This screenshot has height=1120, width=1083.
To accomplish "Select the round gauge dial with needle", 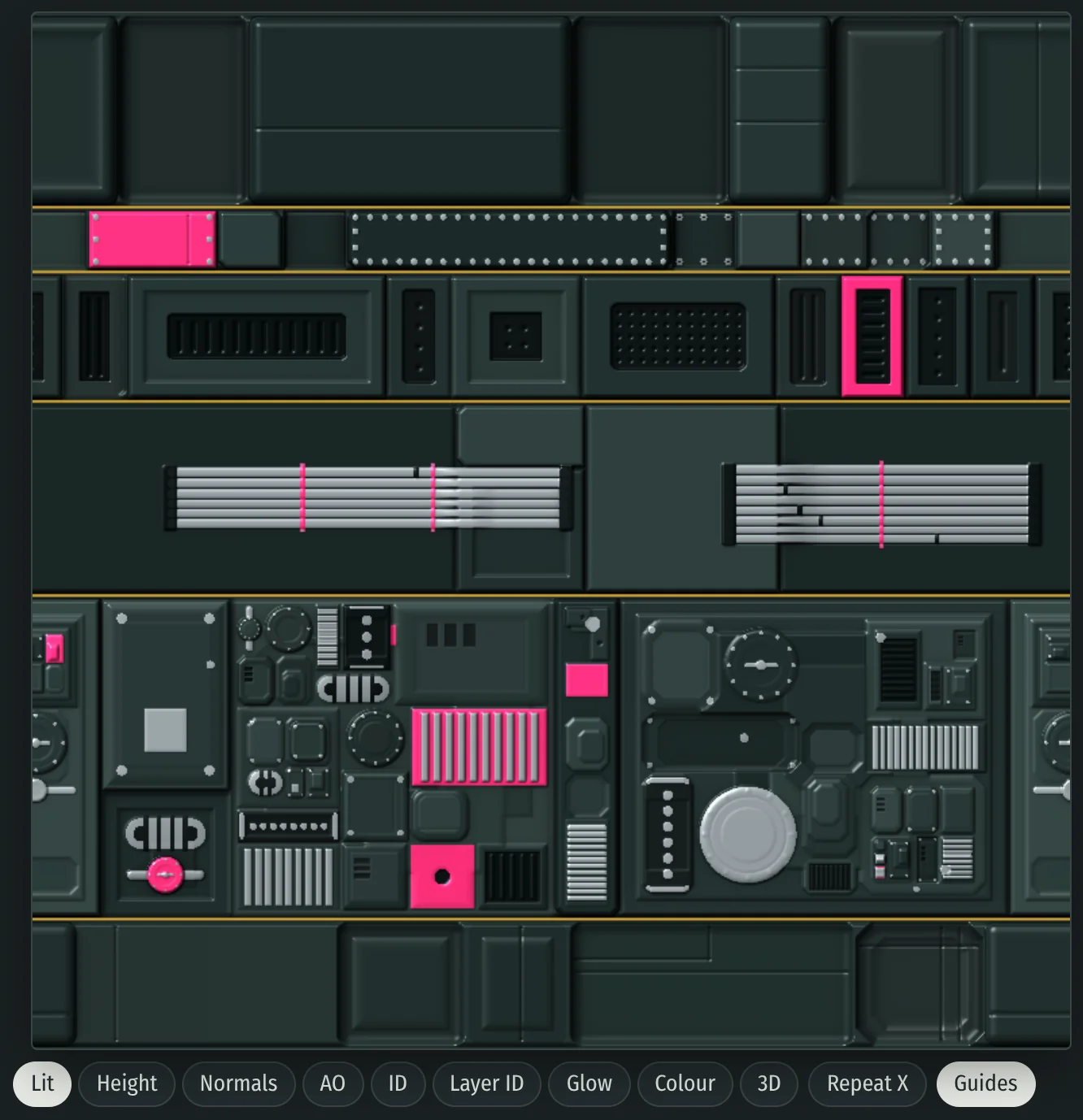I will (x=760, y=664).
